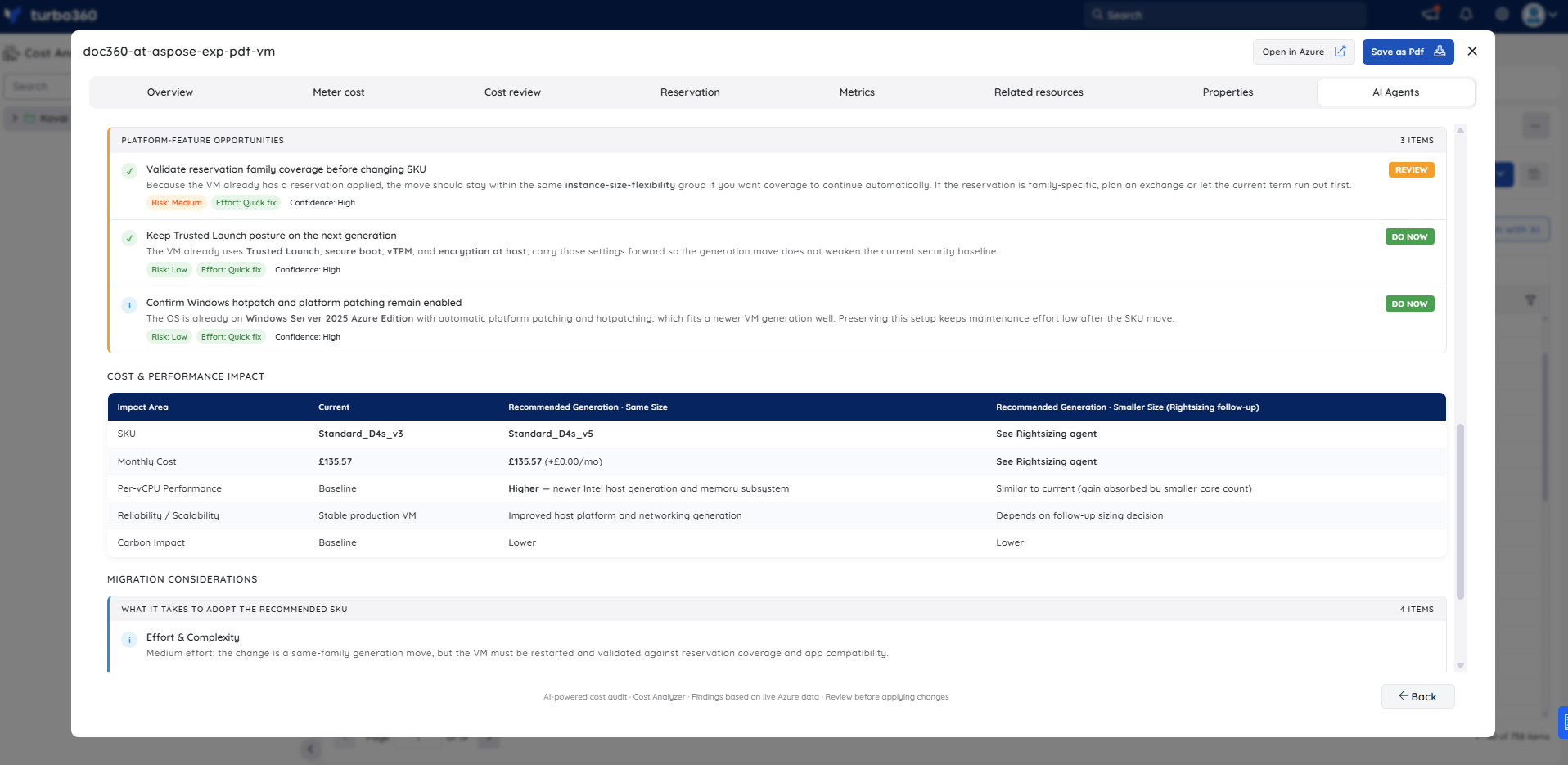1568x765 pixels.
Task: Click the settings gear icon in the top bar
Action: 1502,14
